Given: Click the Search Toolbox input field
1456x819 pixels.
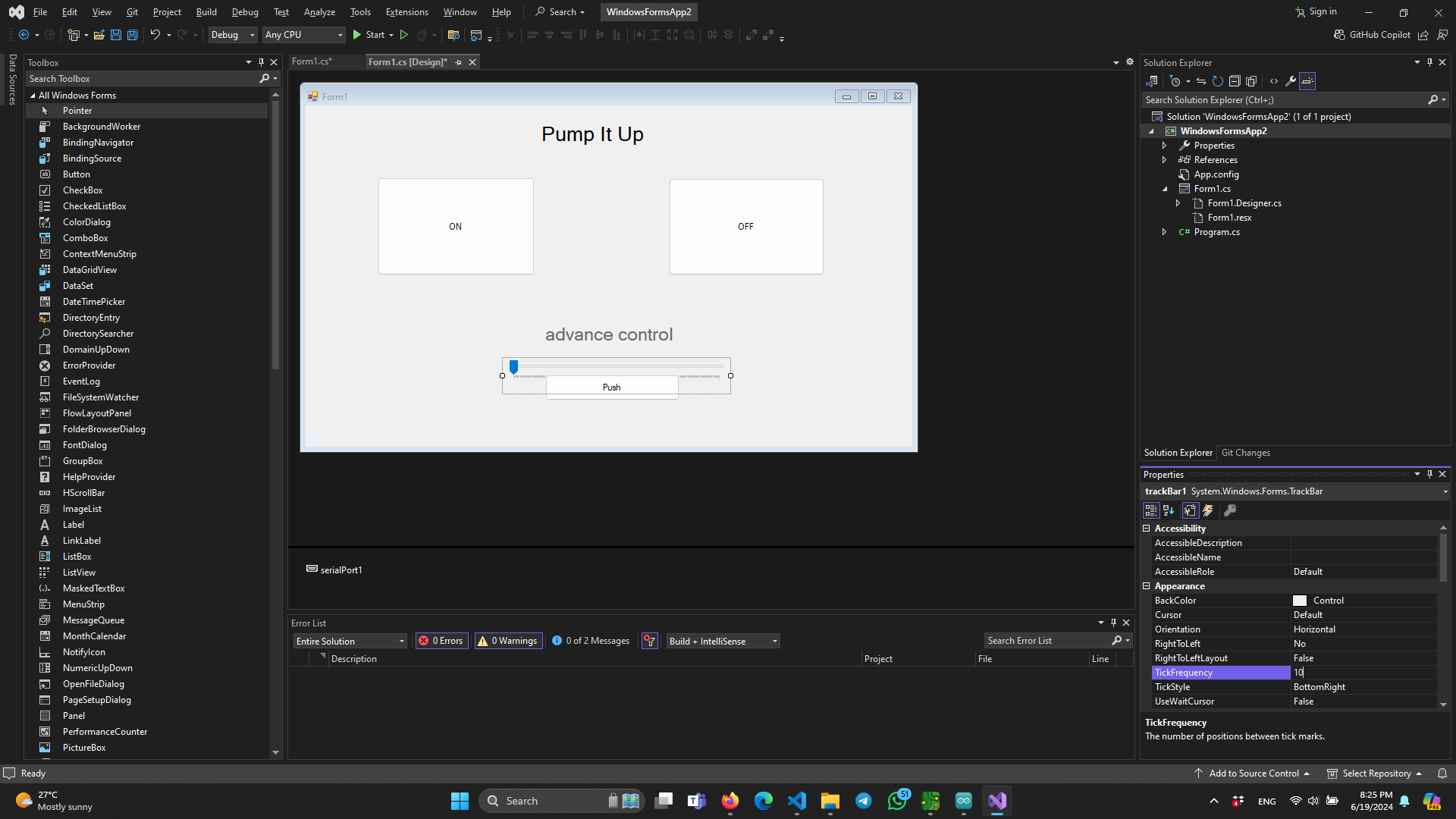Looking at the screenshot, I should 143,79.
